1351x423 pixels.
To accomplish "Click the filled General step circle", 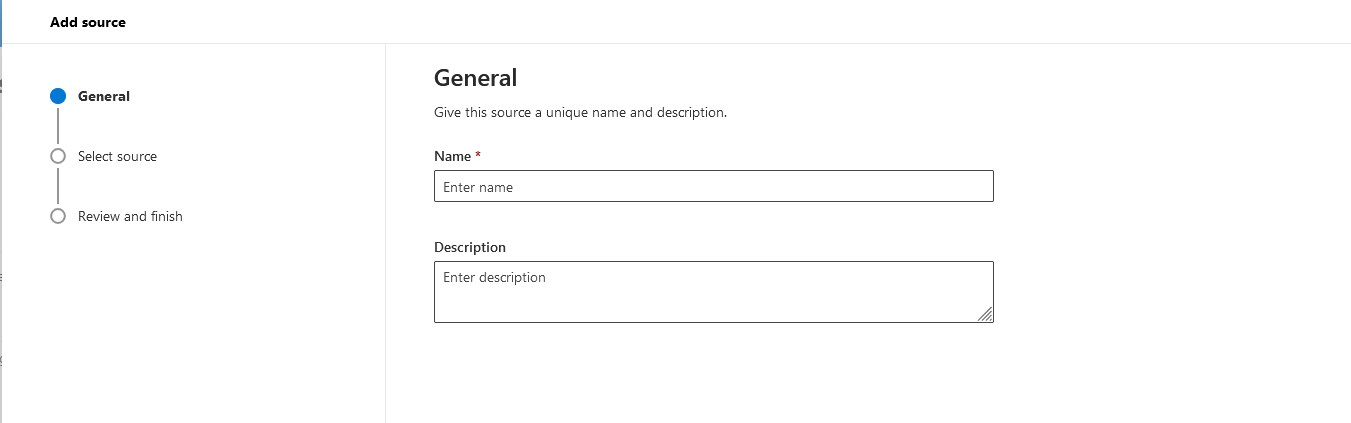I will [58, 96].
